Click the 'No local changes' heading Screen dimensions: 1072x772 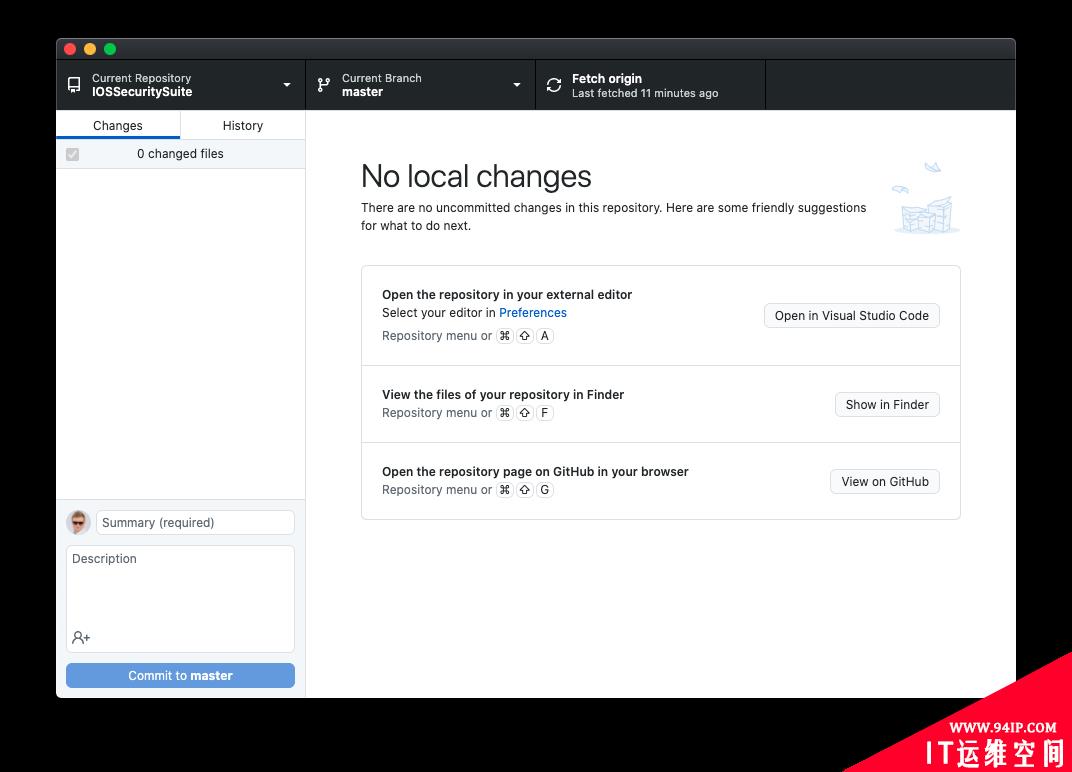(x=476, y=176)
